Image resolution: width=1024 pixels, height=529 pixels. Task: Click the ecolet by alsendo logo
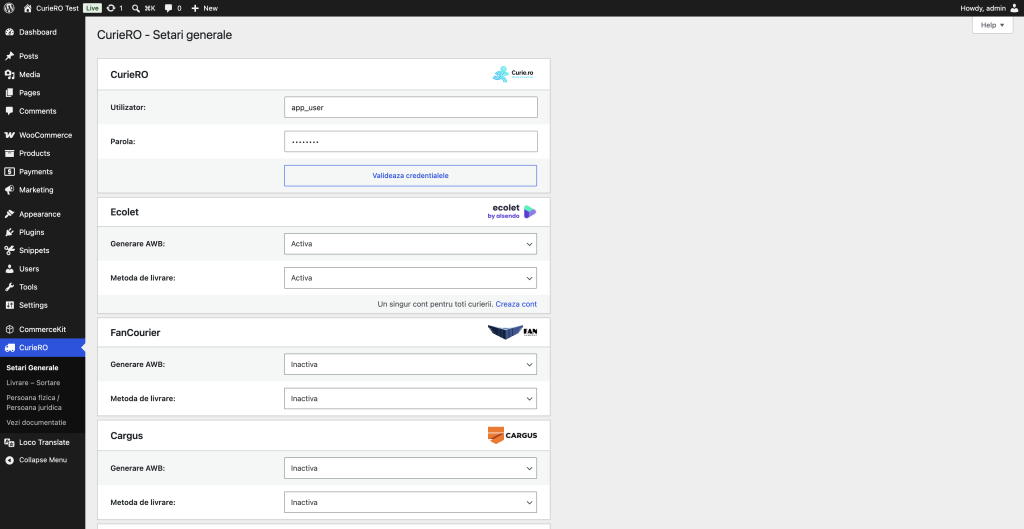click(511, 212)
